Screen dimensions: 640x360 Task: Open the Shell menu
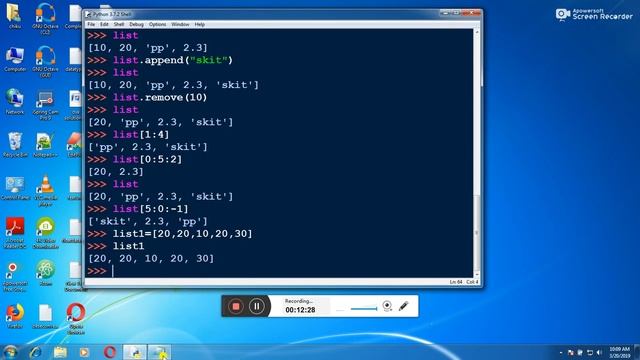119,24
